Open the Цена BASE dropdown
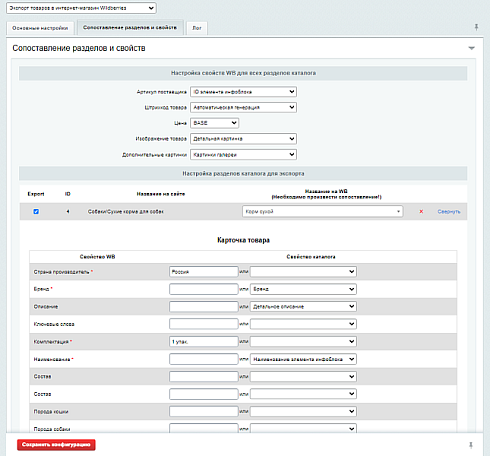This screenshot has width=490, height=456. pyautogui.click(x=214, y=123)
